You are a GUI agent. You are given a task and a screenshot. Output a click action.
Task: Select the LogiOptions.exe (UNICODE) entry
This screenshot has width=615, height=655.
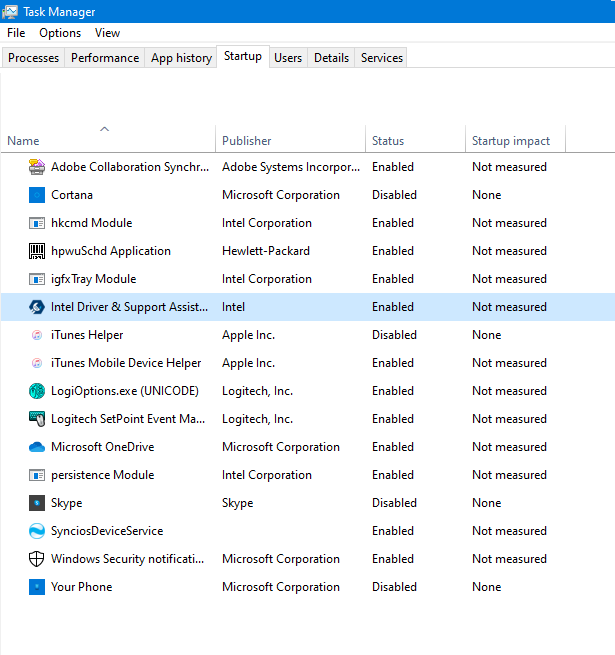click(x=125, y=391)
